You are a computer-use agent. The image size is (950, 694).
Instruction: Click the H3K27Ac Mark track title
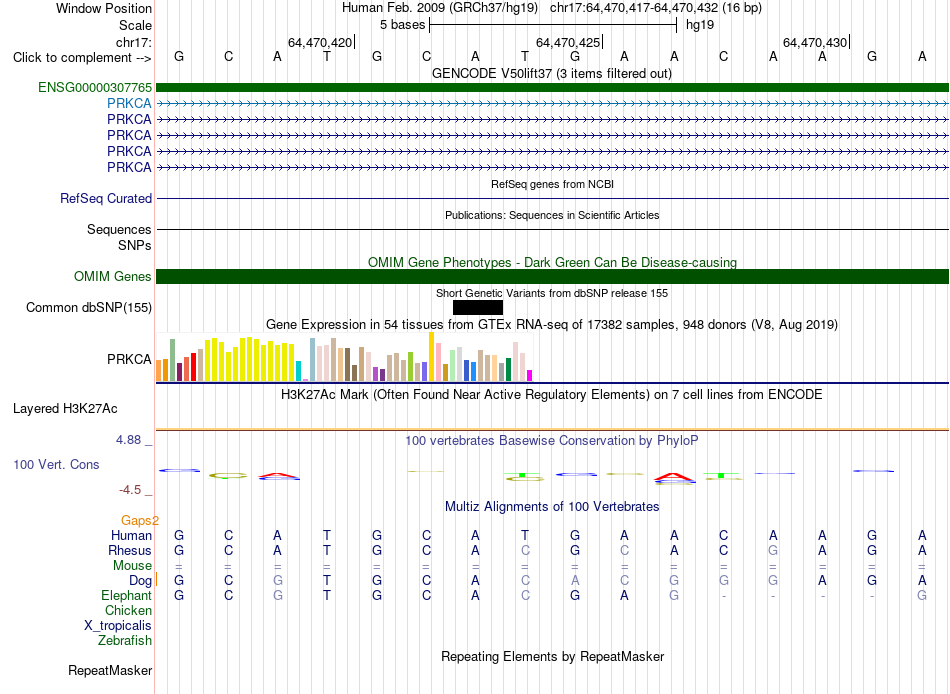(x=552, y=395)
